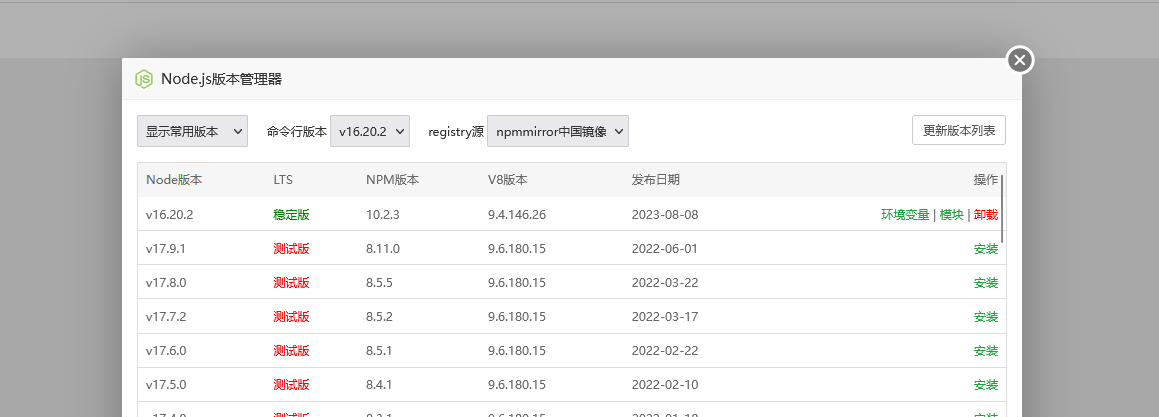Click NPM version 8.5.2

[x=379, y=316]
